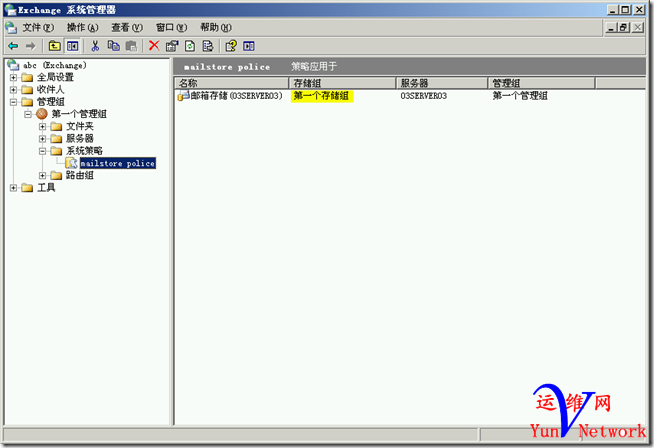The width and height of the screenshot is (654, 448).
Task: Open Properties from the toolbar icon
Action: [x=172, y=46]
